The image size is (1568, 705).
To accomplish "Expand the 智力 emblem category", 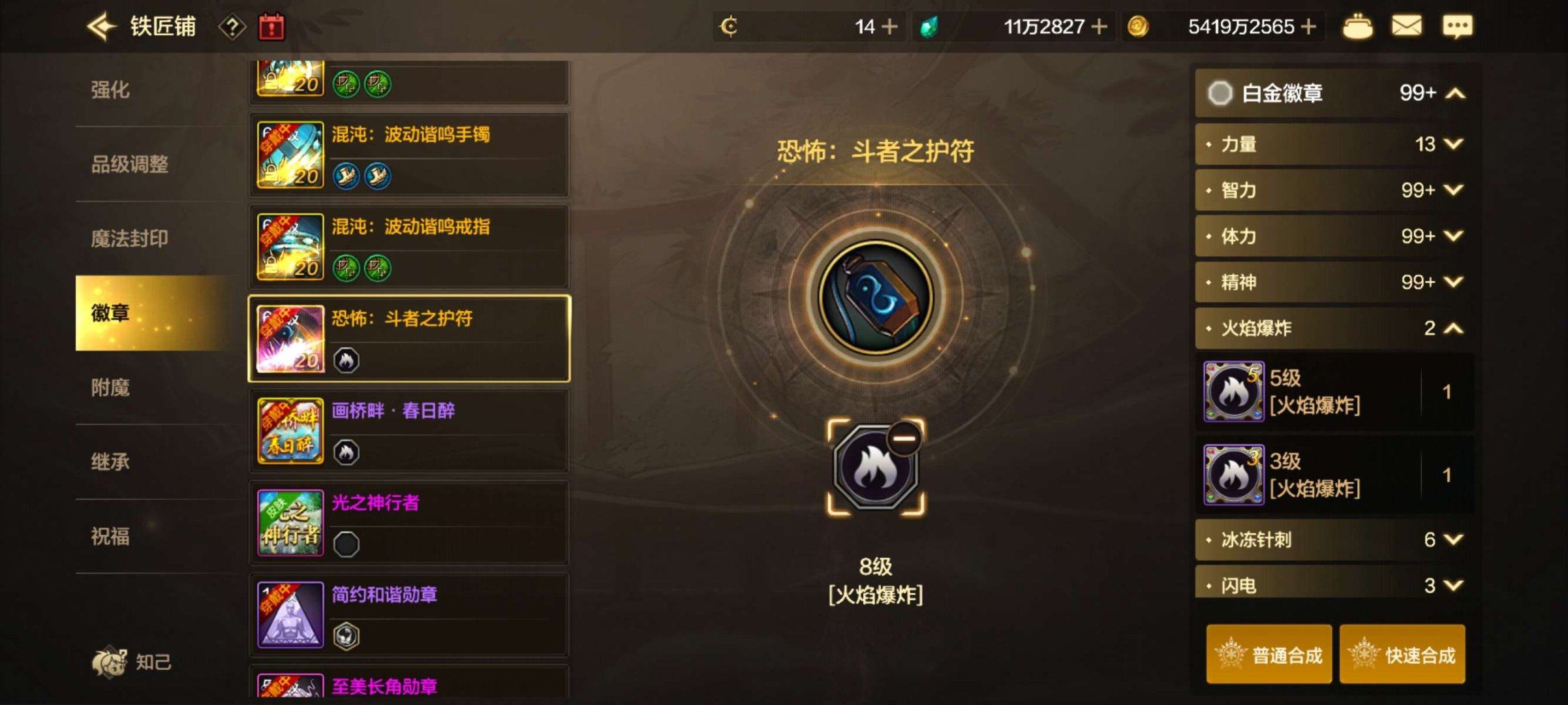I will point(1454,190).
